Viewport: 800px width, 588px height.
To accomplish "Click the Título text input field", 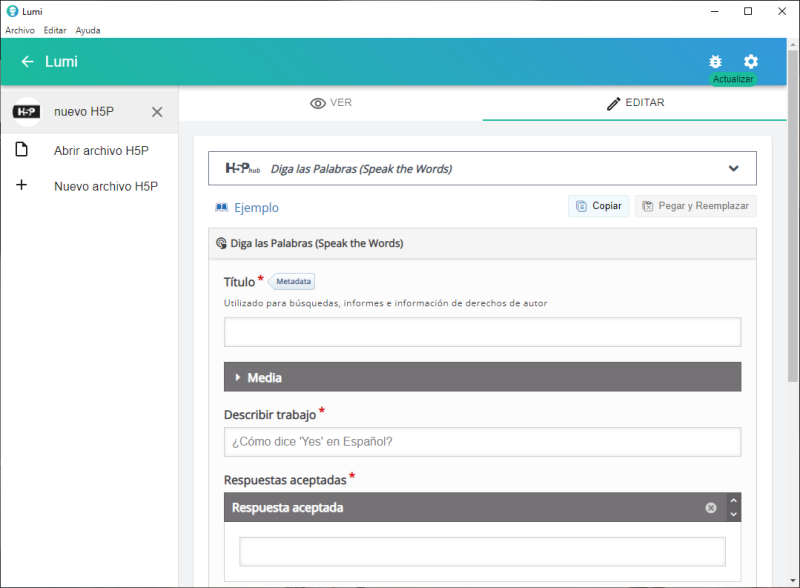I will click(x=482, y=332).
